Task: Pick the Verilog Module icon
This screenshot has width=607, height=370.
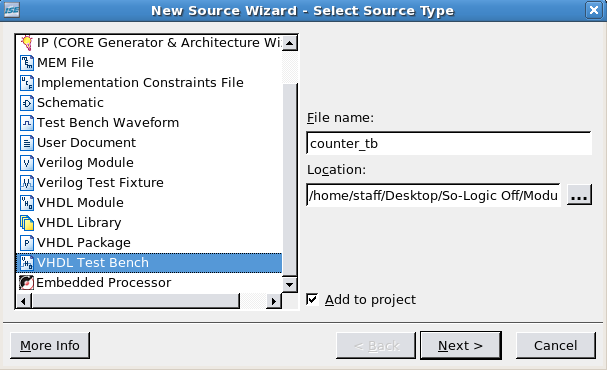Action: 27,163
